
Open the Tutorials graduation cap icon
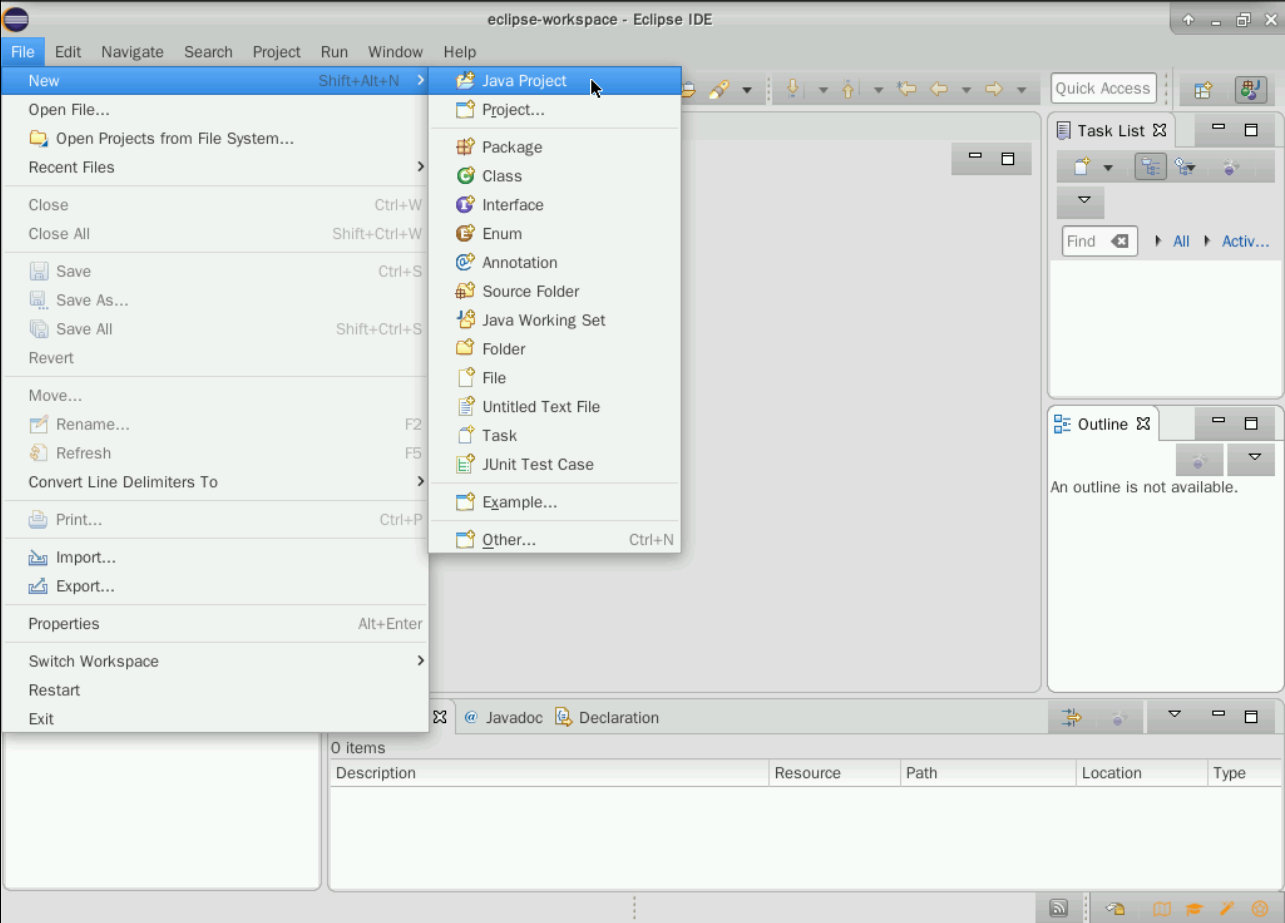click(1194, 909)
